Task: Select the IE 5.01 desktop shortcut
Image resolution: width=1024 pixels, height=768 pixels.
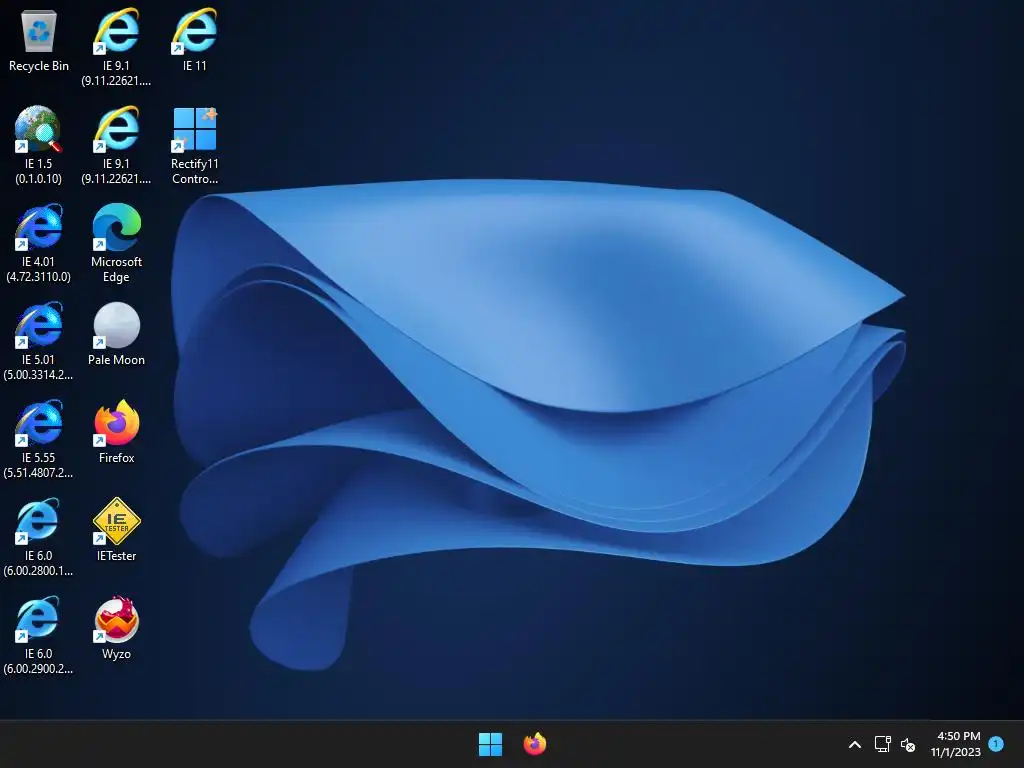Action: tap(39, 341)
